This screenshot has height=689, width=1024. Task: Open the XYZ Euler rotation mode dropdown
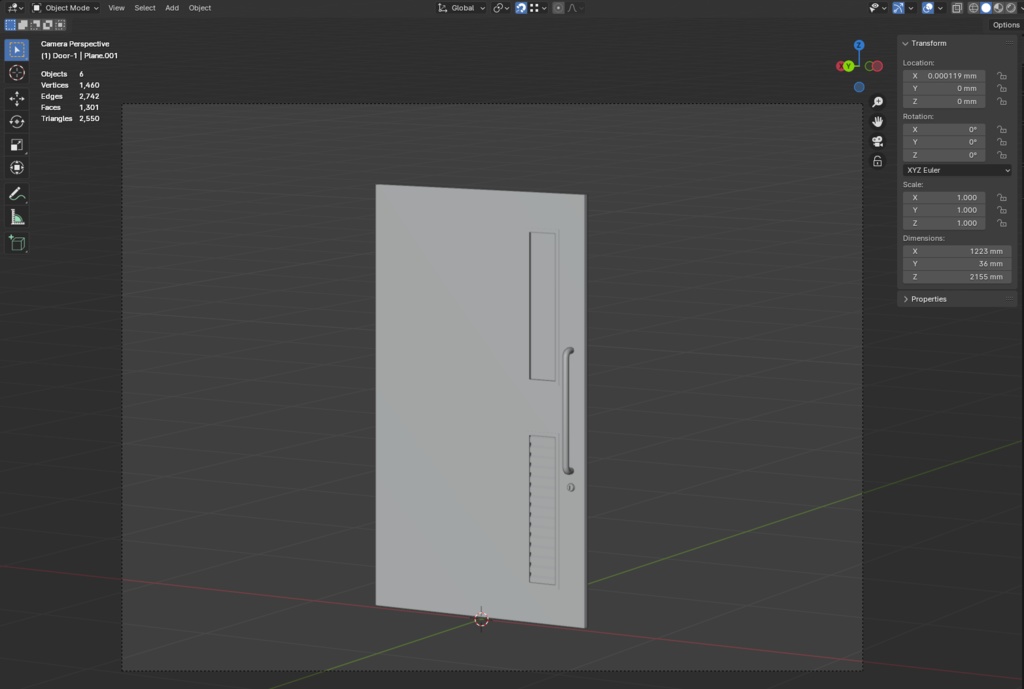[957, 170]
